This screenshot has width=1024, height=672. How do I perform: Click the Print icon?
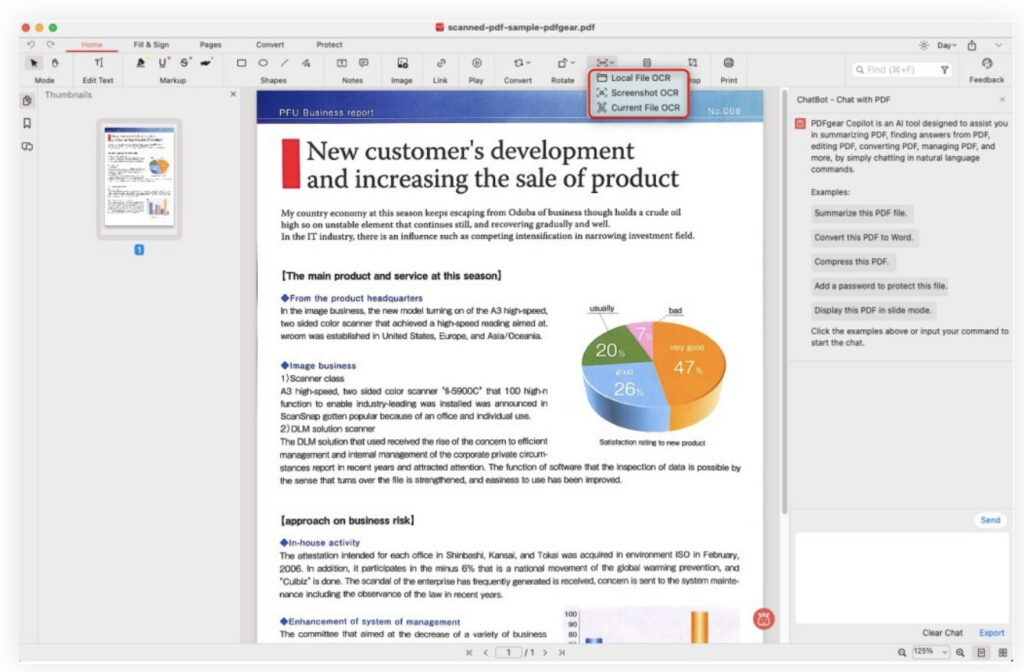point(728,63)
